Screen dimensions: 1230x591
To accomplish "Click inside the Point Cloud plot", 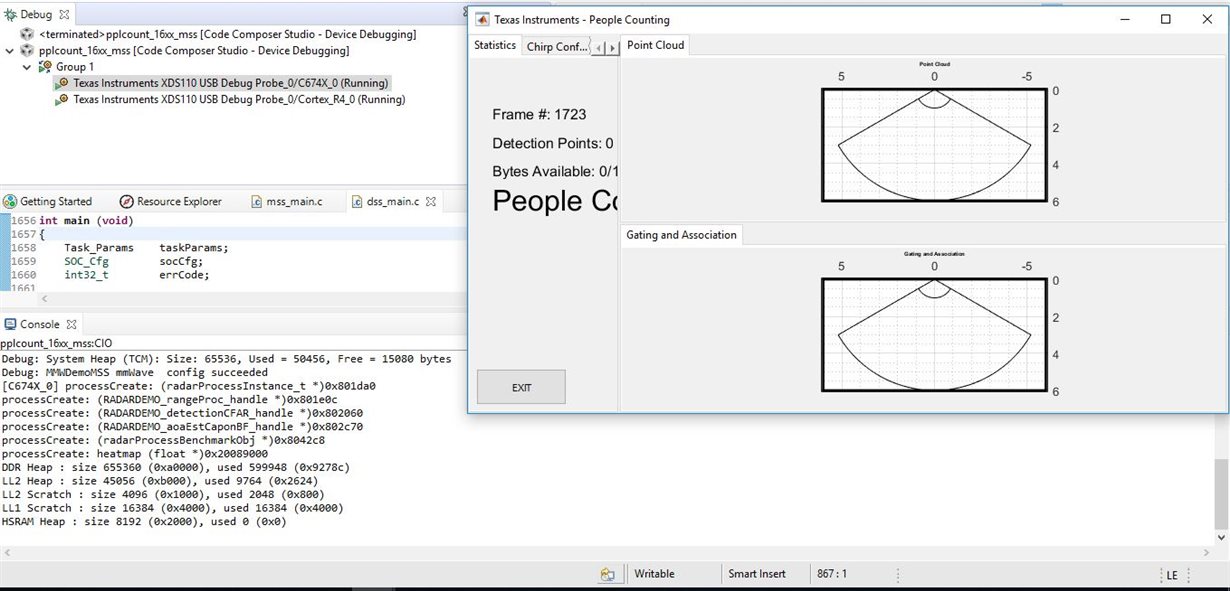I will point(934,145).
